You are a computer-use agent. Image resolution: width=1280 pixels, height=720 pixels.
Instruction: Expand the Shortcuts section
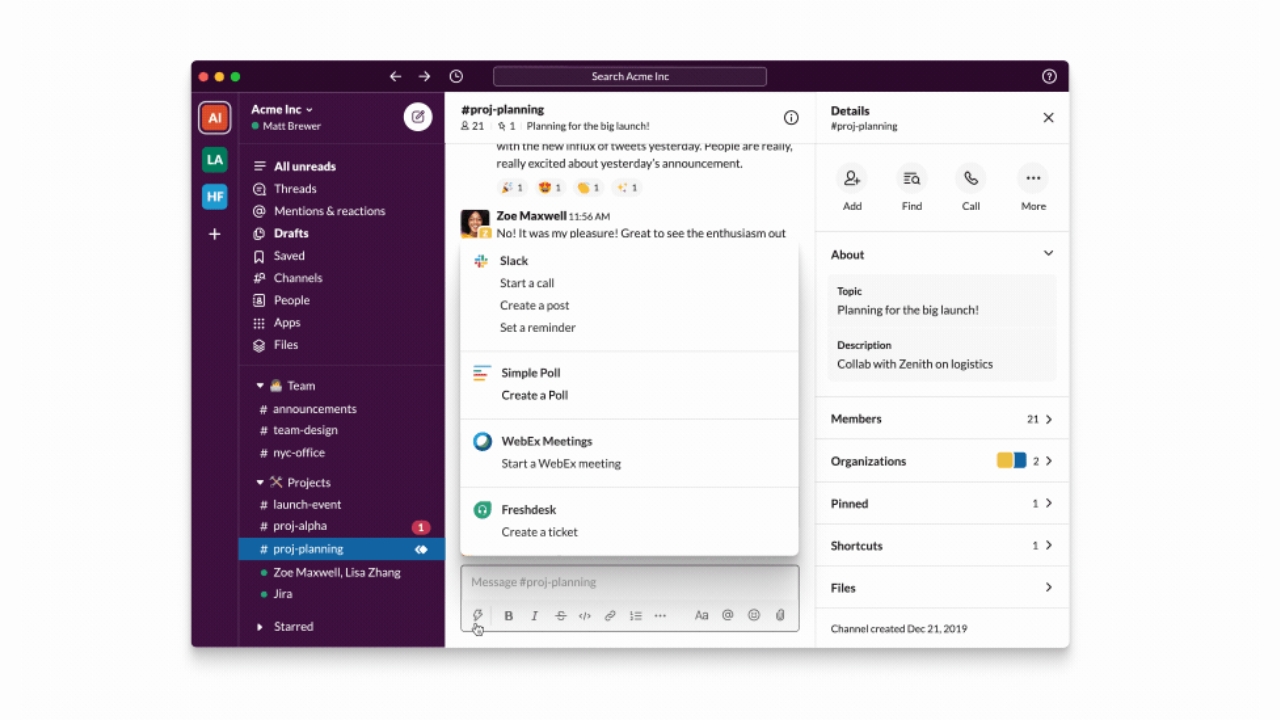click(942, 545)
